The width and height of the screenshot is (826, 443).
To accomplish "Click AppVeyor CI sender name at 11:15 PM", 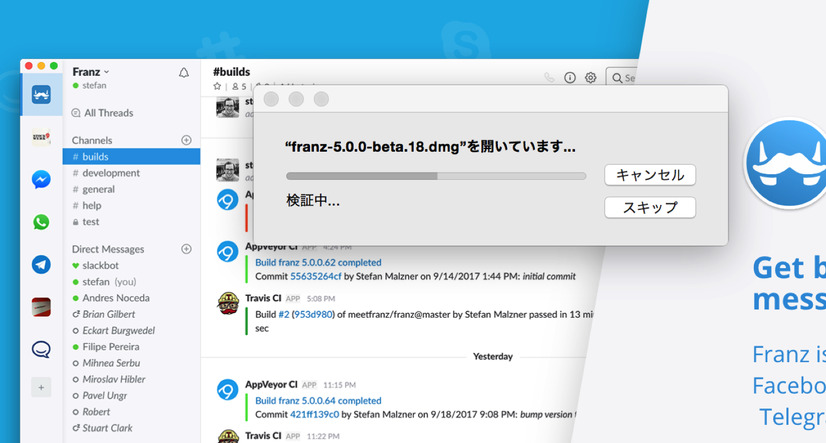I will pyautogui.click(x=271, y=385).
